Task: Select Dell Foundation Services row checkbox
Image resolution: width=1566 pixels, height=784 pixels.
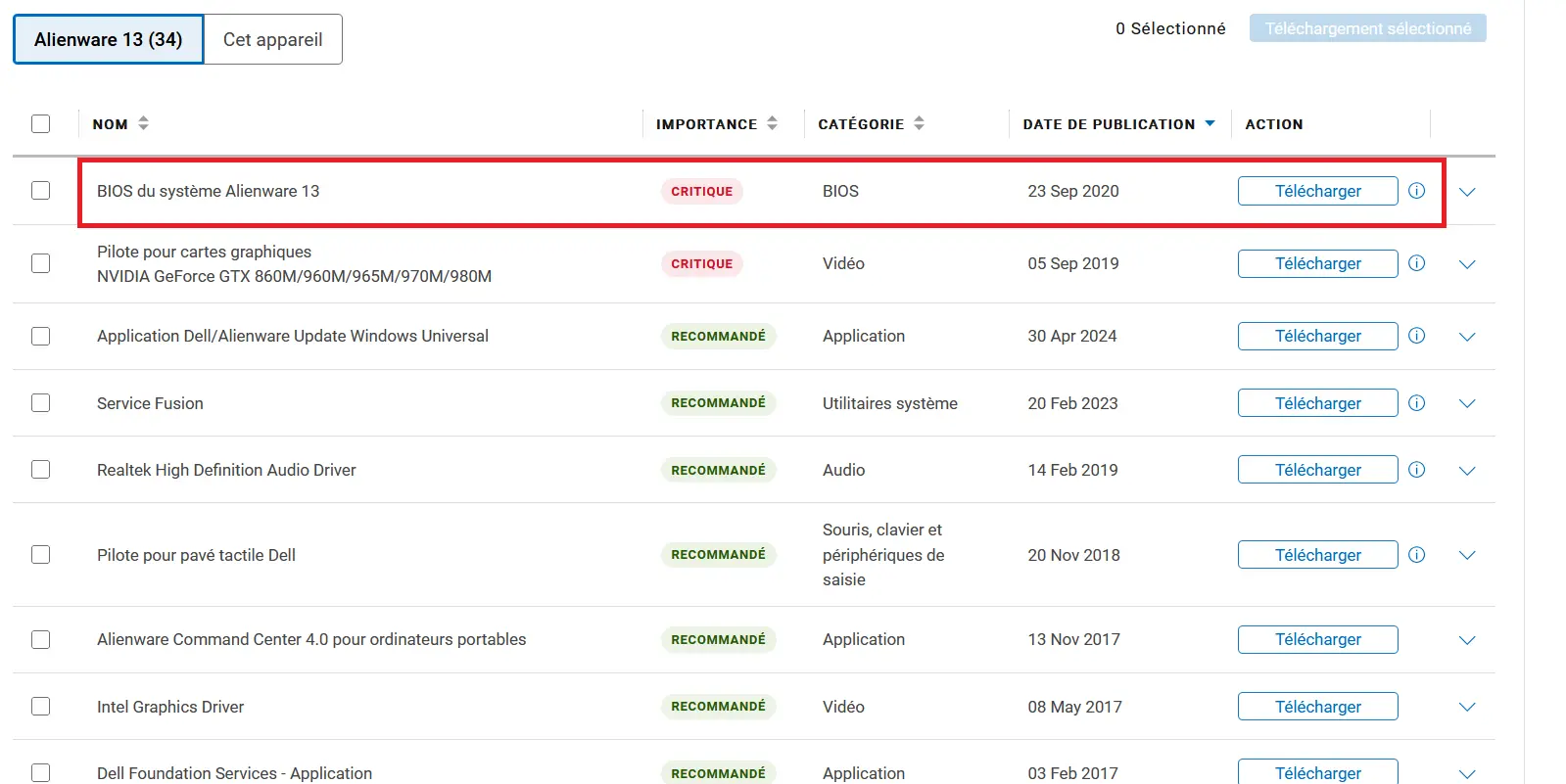Action: click(40, 773)
